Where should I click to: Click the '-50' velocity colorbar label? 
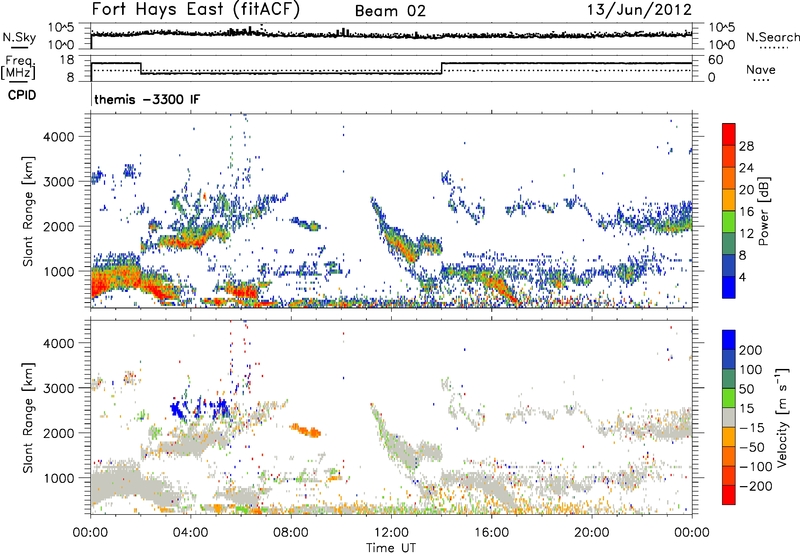pos(752,447)
